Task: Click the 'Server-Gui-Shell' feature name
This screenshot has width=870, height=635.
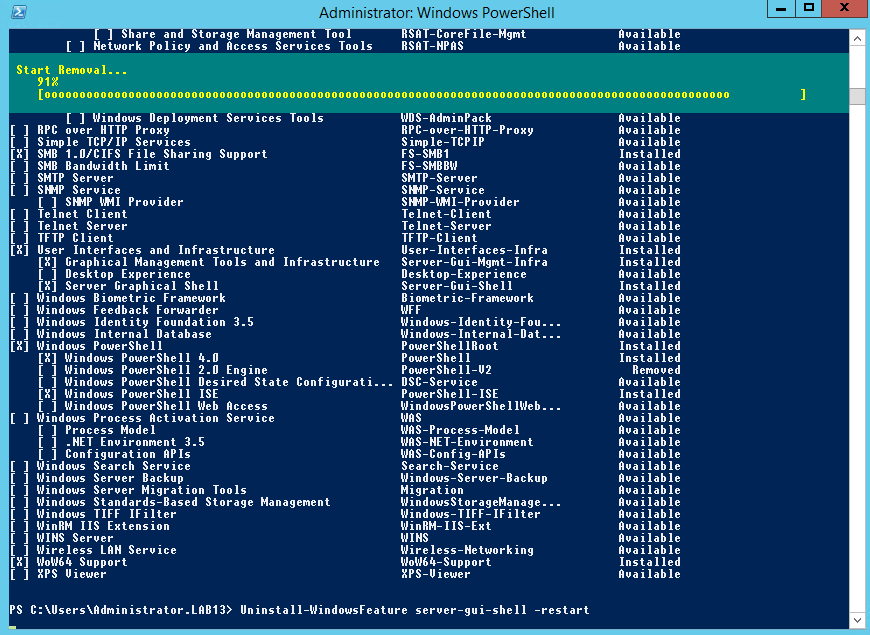Action: coord(457,286)
